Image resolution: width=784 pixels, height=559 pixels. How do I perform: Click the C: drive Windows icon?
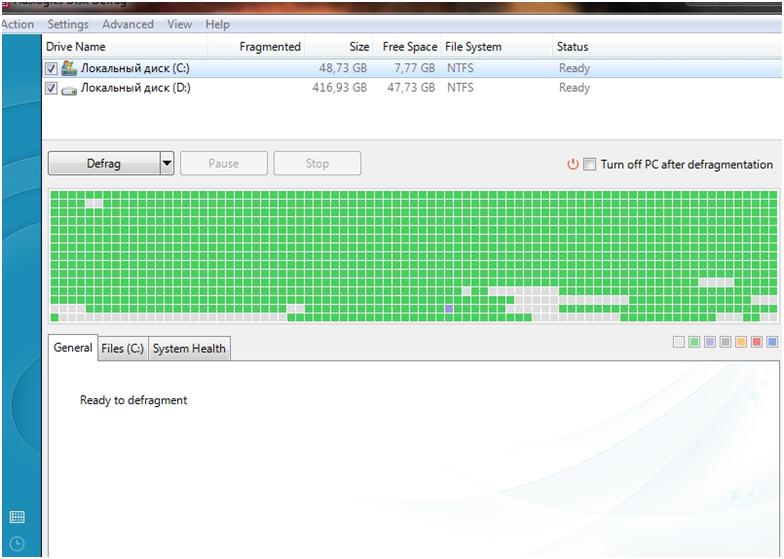pos(69,68)
